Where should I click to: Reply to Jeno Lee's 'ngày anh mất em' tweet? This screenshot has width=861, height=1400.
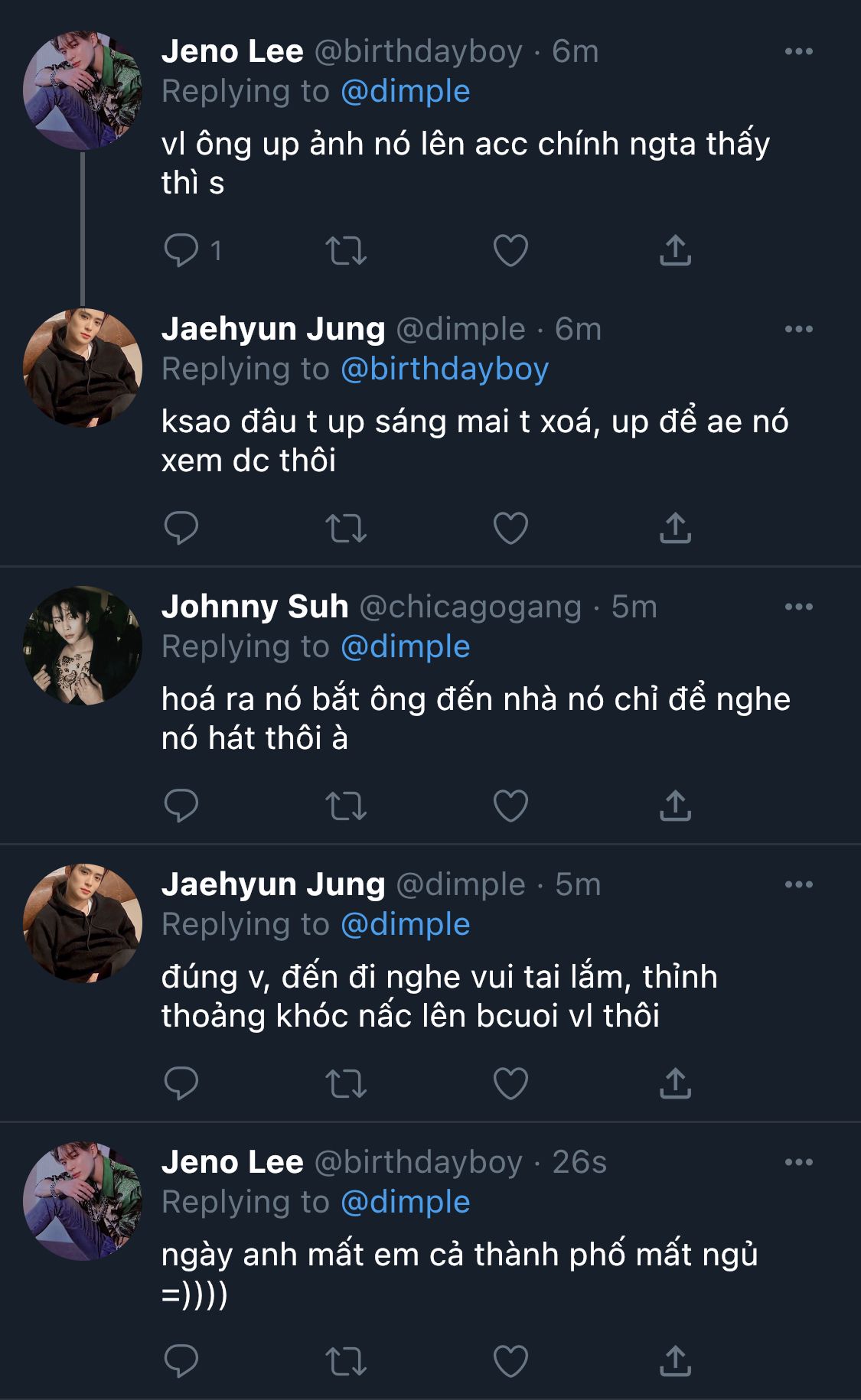point(181,1361)
